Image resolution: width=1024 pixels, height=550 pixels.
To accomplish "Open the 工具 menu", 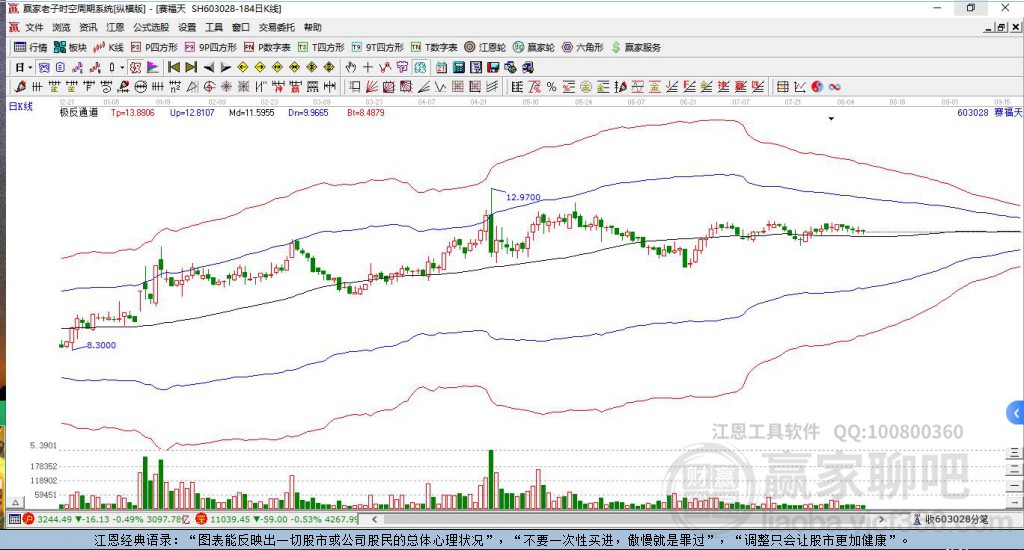I will coord(214,27).
